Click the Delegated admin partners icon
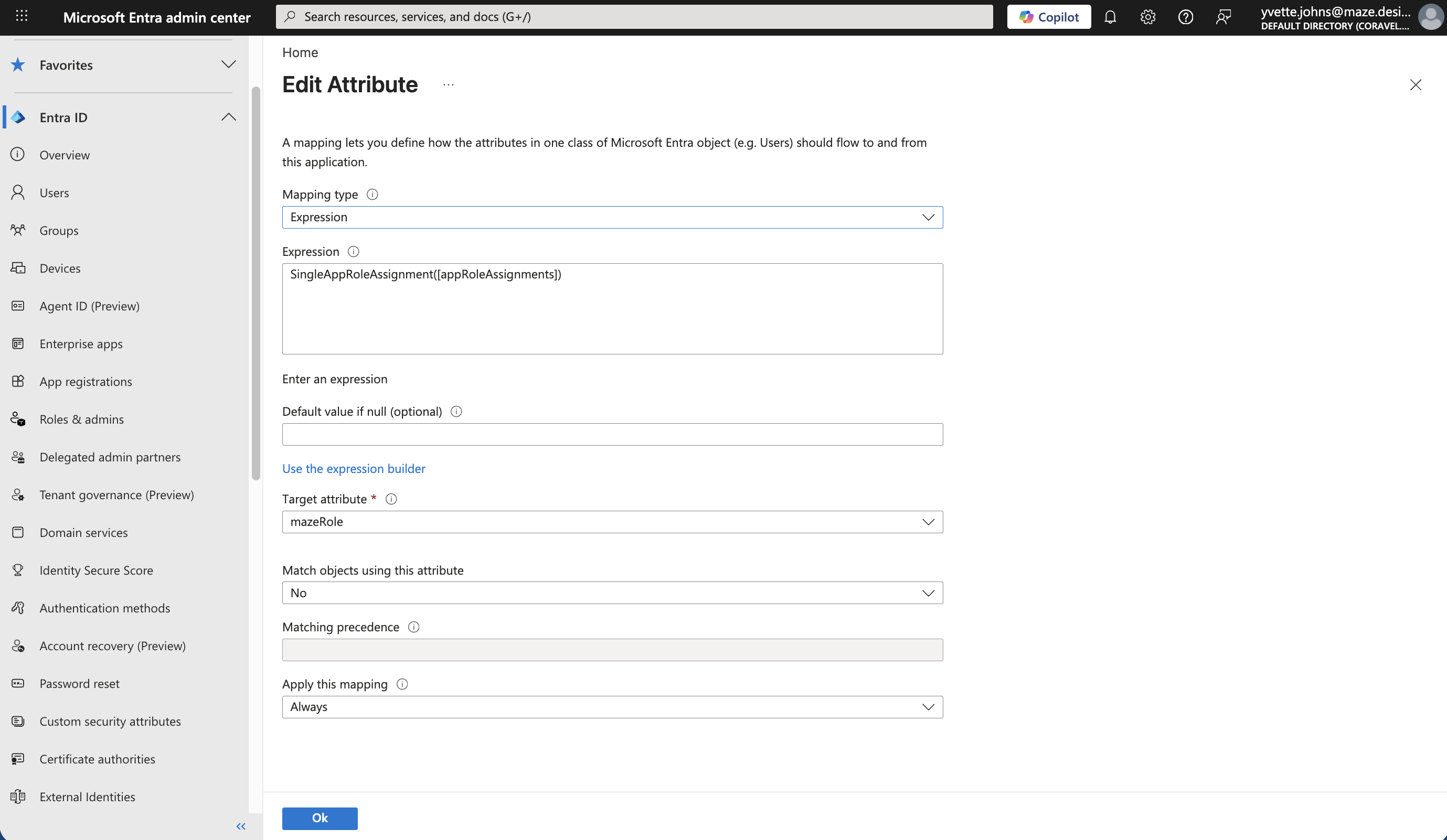Viewport: 1447px width, 840px height. click(18, 457)
